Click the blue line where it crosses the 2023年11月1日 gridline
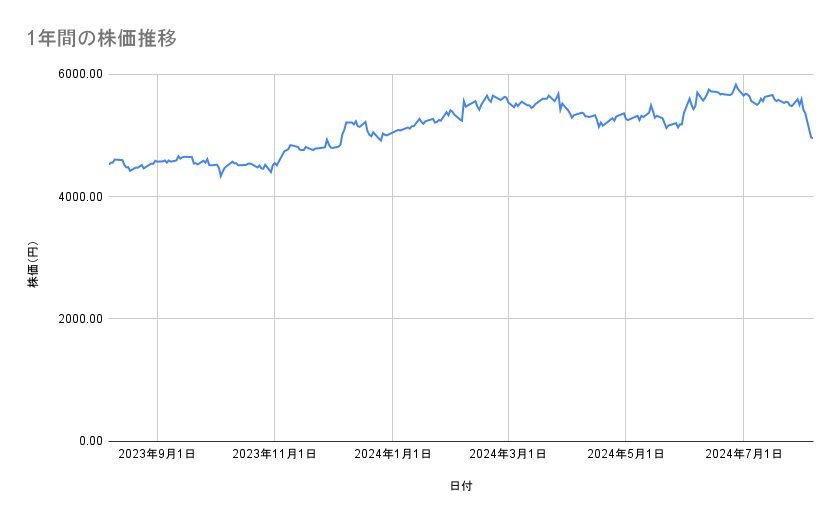Screen dimensions: 839x519 click(275, 164)
